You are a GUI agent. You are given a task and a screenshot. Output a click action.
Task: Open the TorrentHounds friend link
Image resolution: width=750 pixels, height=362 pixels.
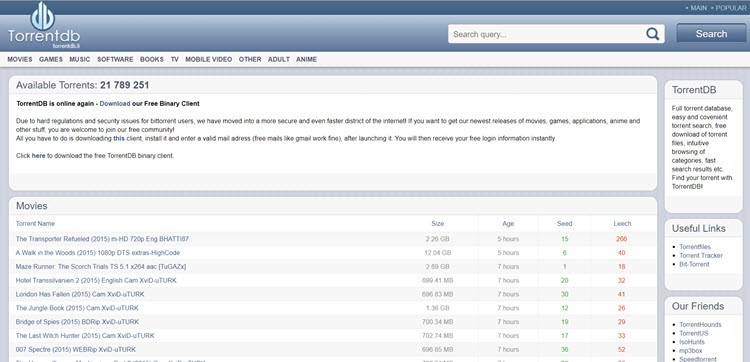click(x=700, y=324)
